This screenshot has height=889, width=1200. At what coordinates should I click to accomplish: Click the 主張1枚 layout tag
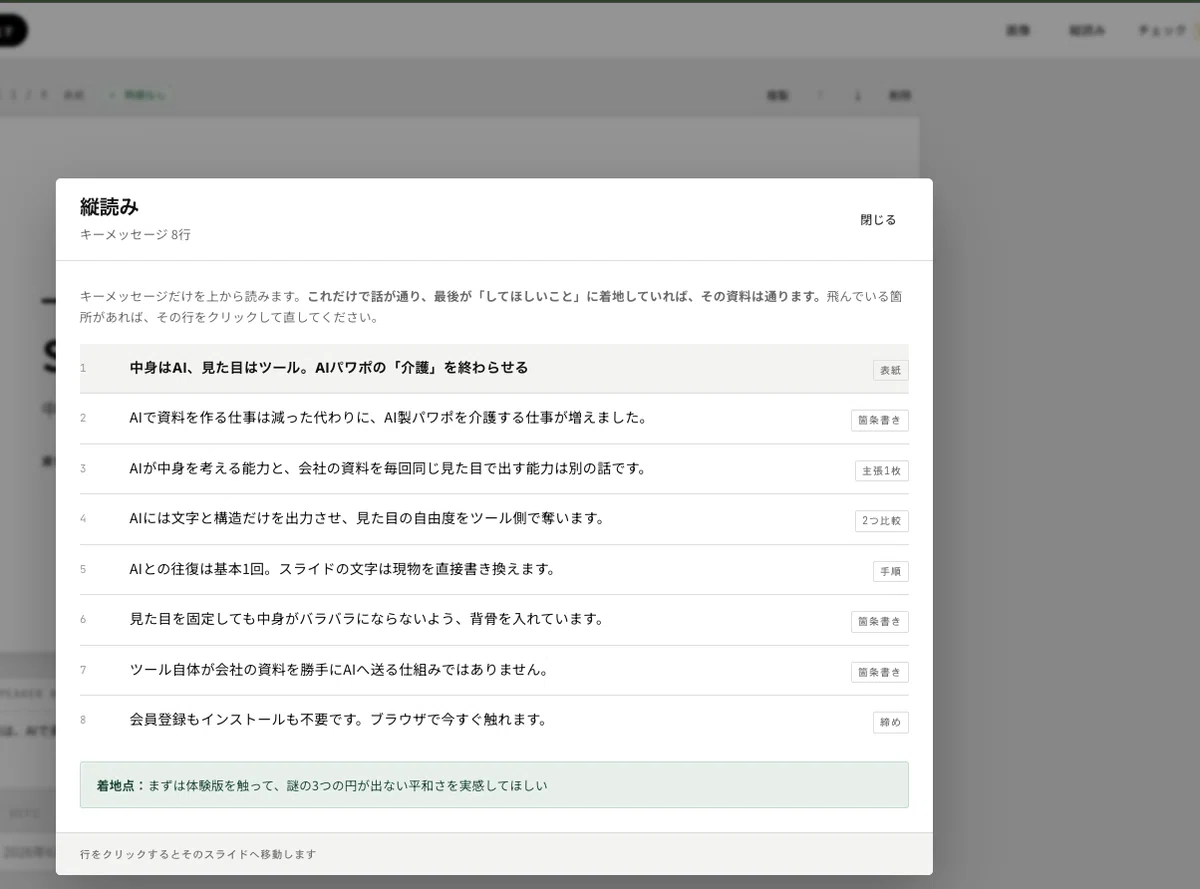tap(881, 471)
